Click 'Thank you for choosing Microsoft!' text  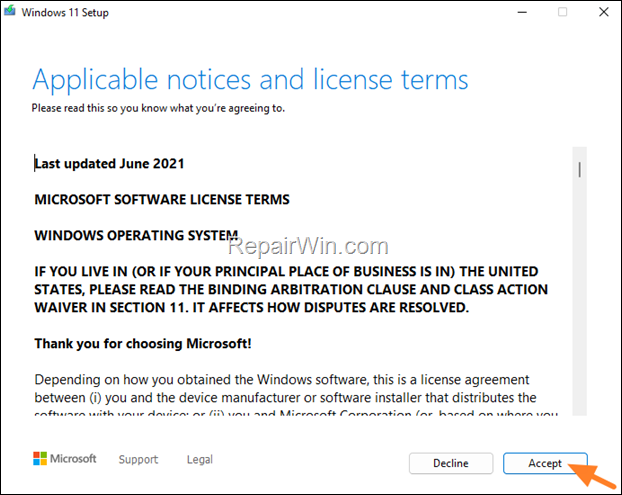[143, 343]
